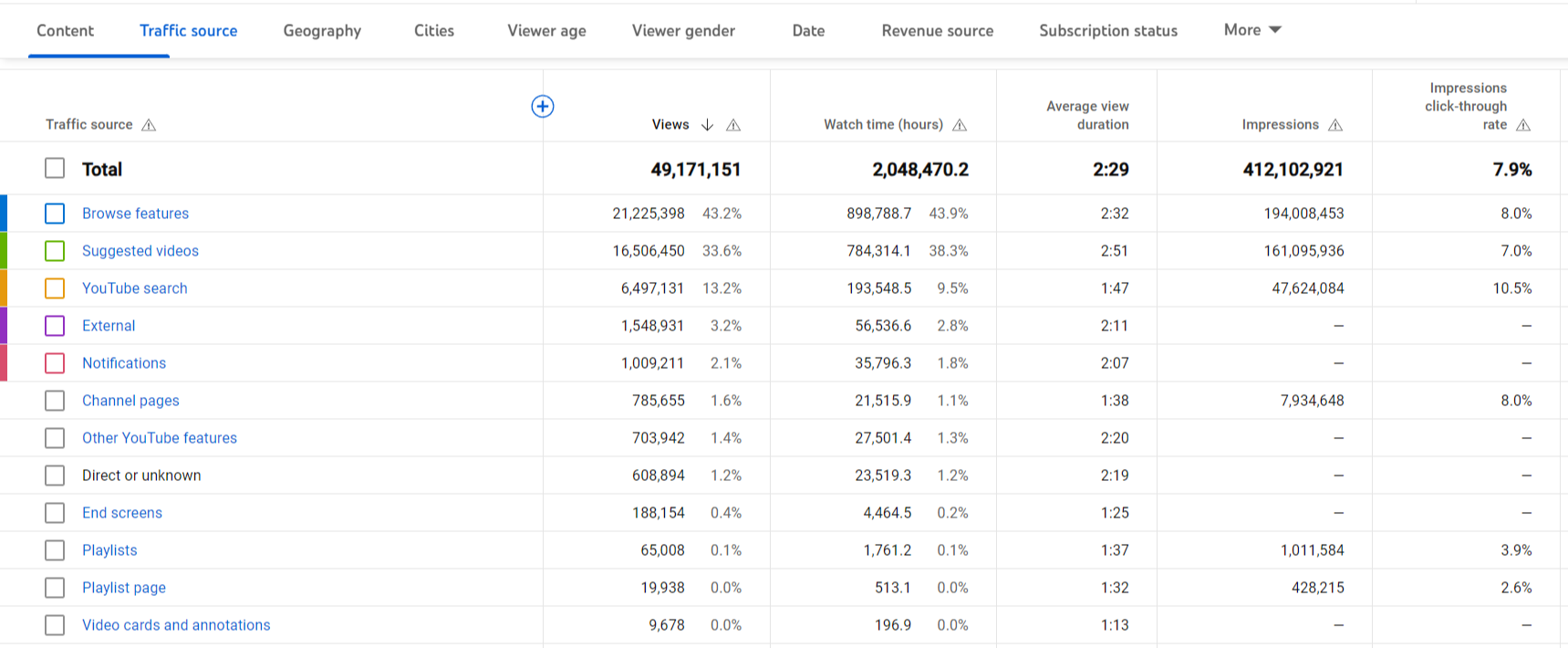
Task: Open the Suggested videos link
Action: [140, 251]
